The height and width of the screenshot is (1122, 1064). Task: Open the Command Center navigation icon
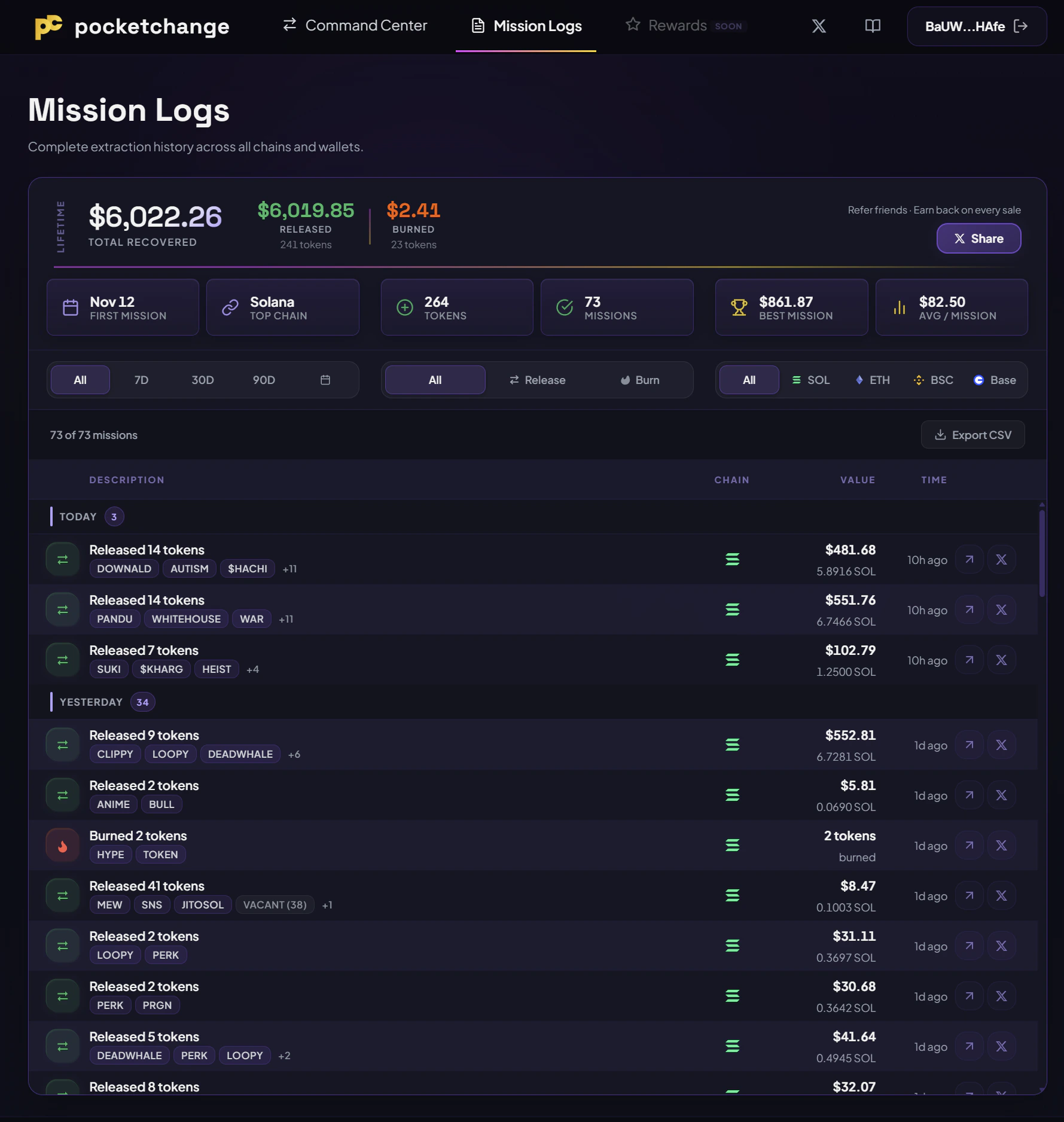(289, 26)
